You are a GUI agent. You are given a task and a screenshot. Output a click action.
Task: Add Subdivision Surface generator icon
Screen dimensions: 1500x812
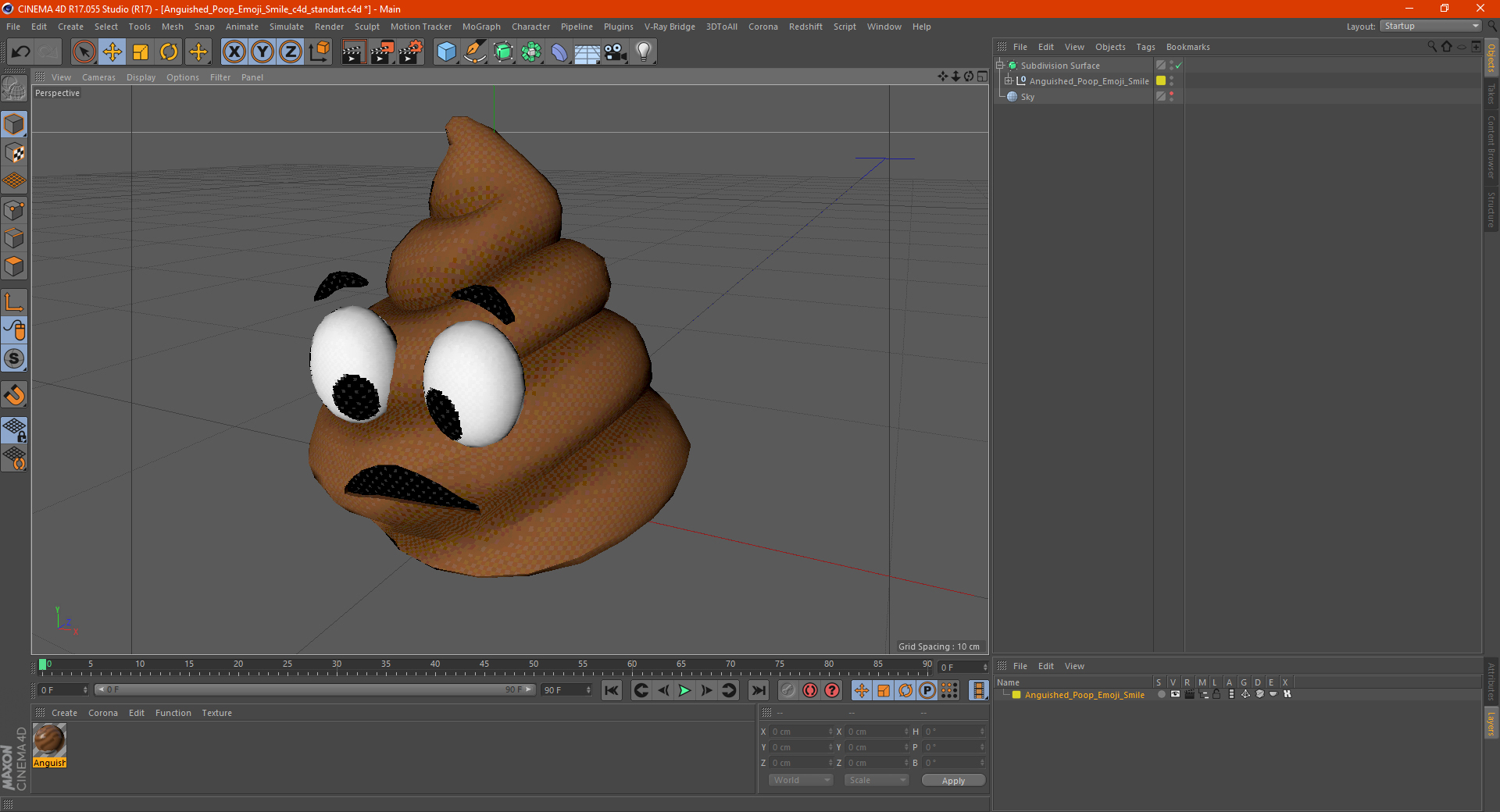[x=503, y=52]
